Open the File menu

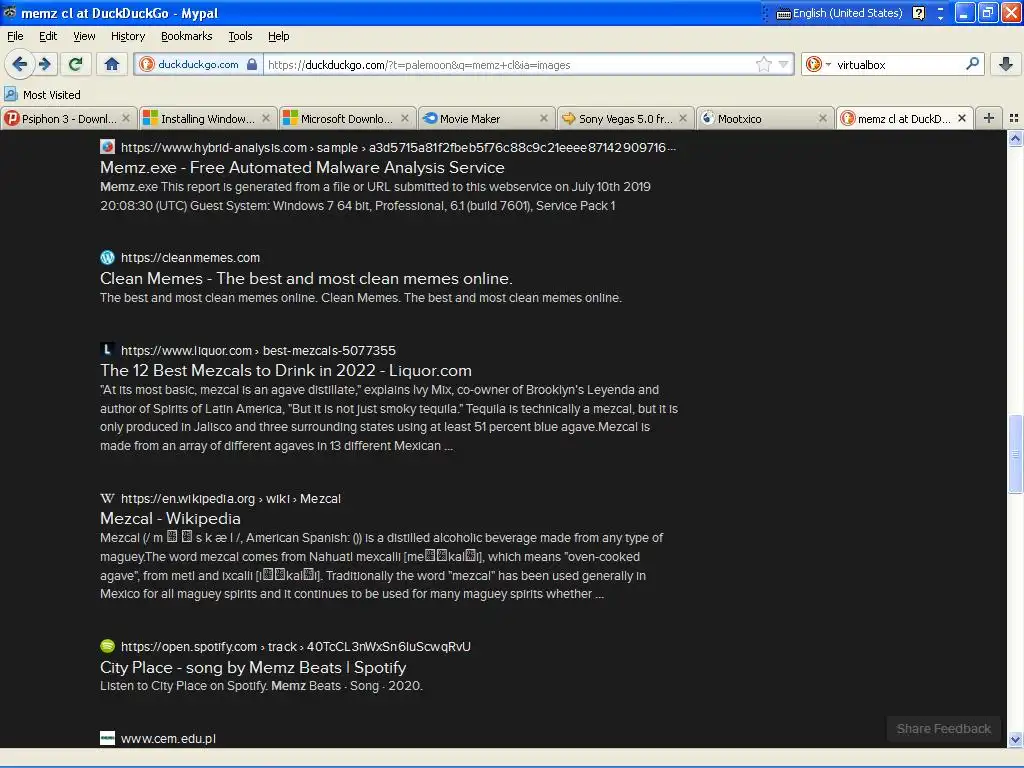click(15, 37)
